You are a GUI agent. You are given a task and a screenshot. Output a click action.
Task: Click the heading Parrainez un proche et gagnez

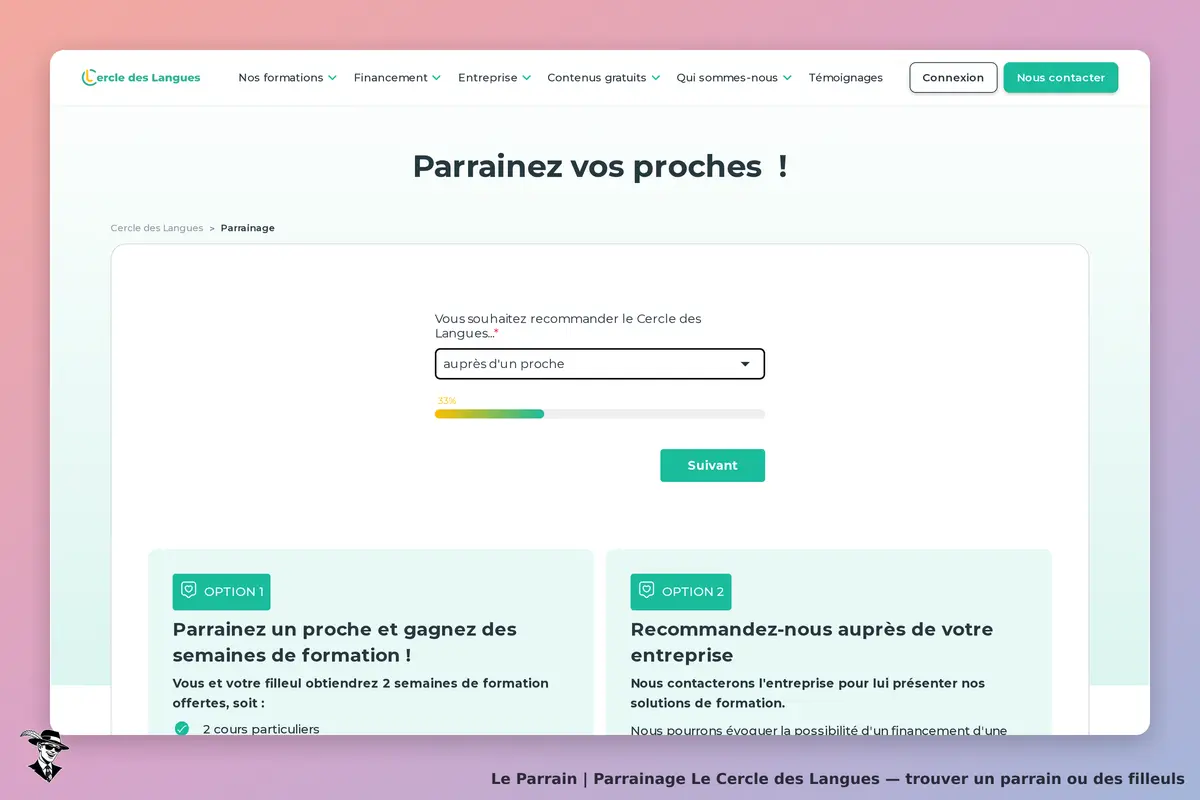point(345,642)
